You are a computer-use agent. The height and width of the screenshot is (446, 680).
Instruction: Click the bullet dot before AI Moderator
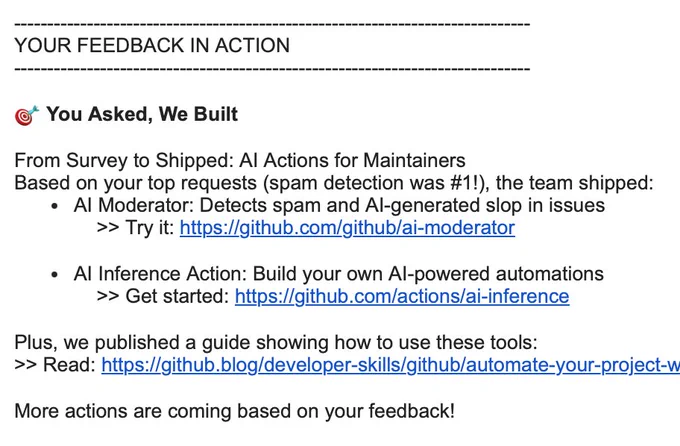[54, 206]
